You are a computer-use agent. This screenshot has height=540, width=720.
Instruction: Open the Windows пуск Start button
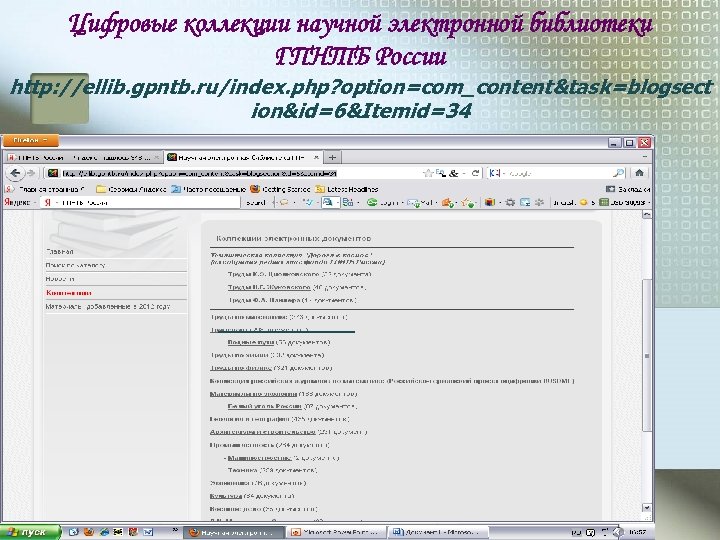(30, 532)
